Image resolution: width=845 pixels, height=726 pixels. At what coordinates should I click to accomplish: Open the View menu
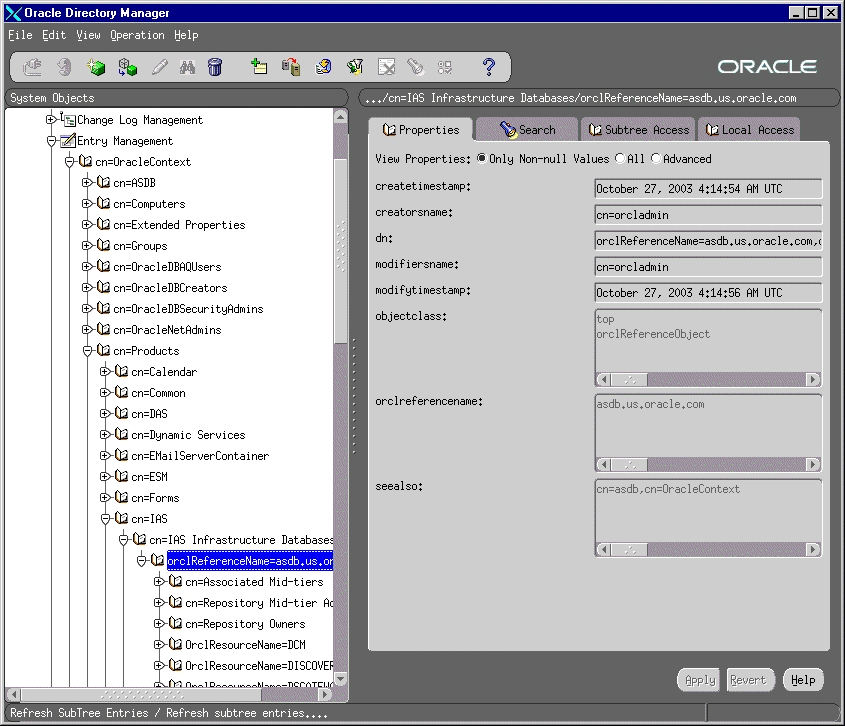88,35
